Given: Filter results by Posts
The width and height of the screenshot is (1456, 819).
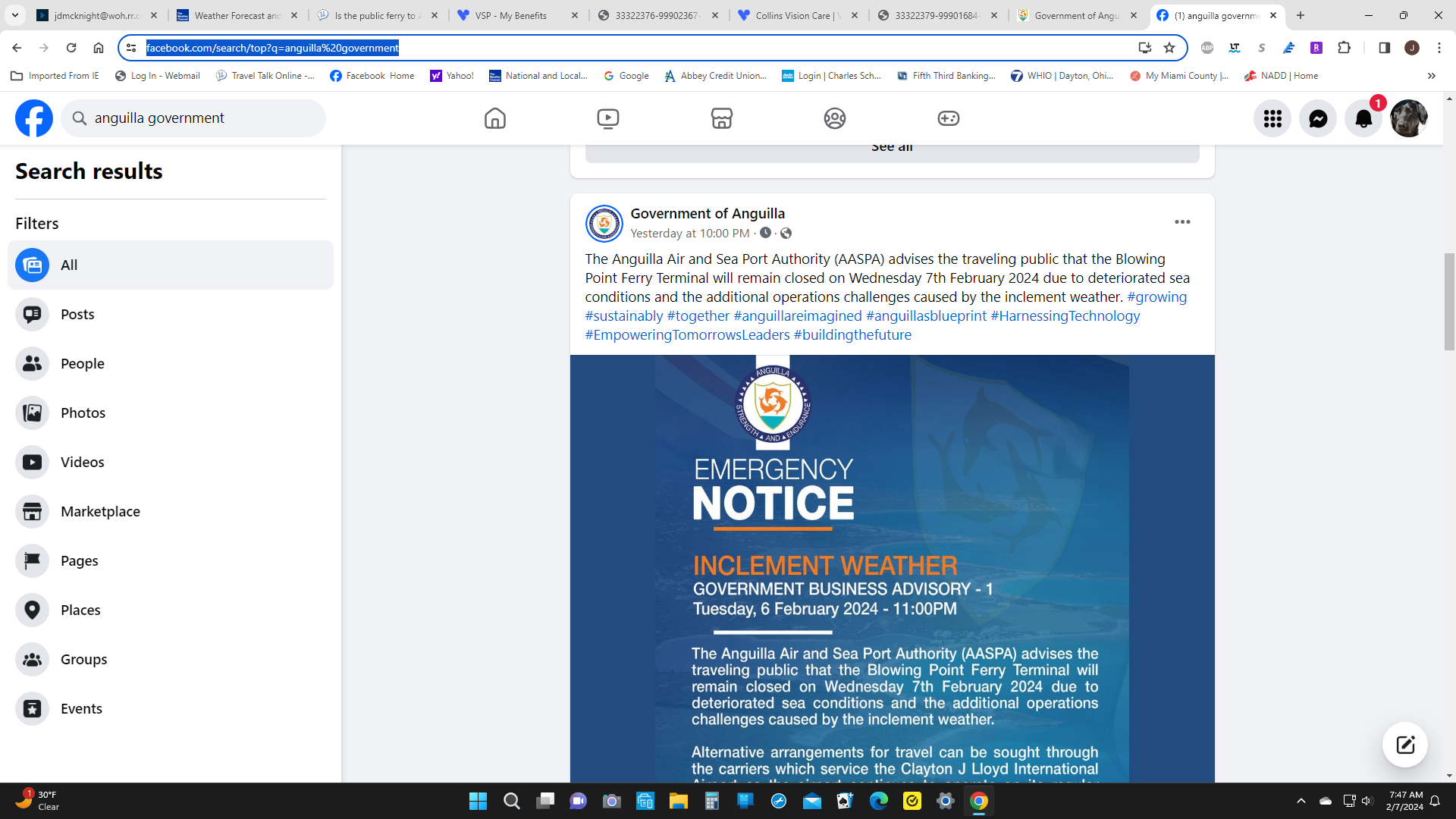Looking at the screenshot, I should [x=171, y=314].
